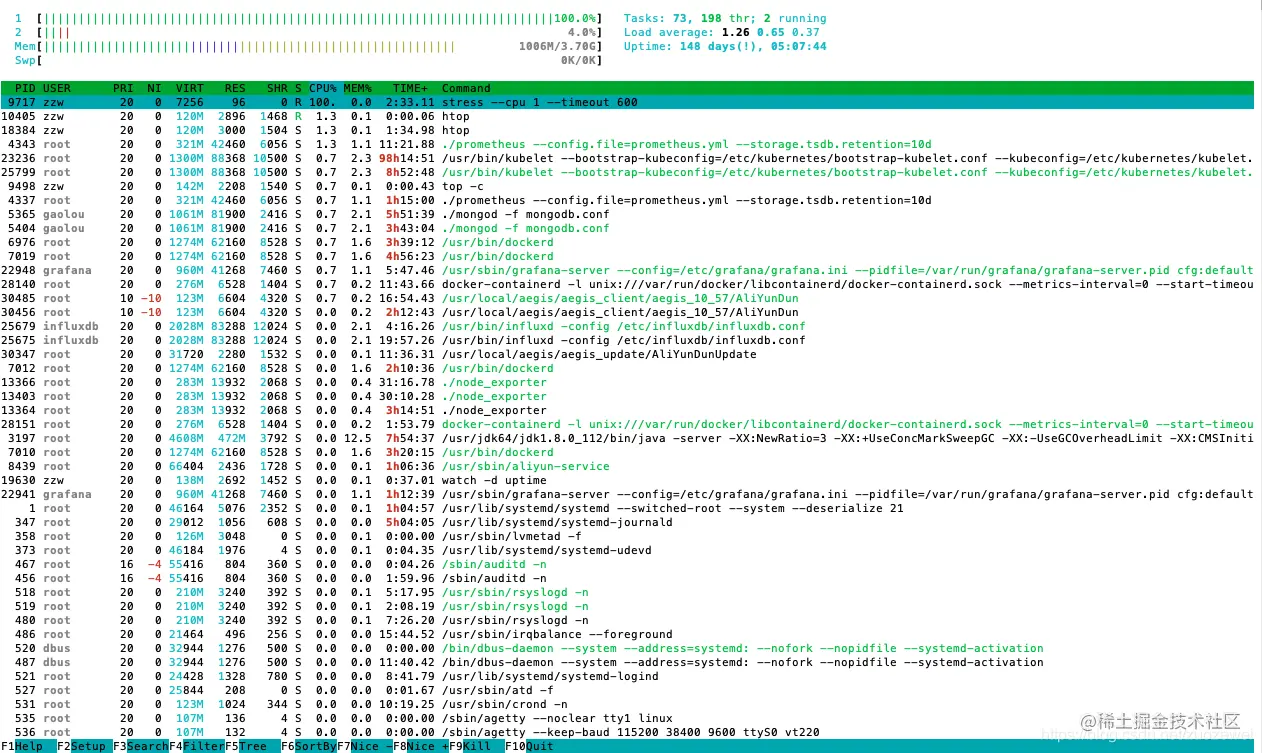
Task: Open F2 Setup in the function bar
Action: pos(84,746)
